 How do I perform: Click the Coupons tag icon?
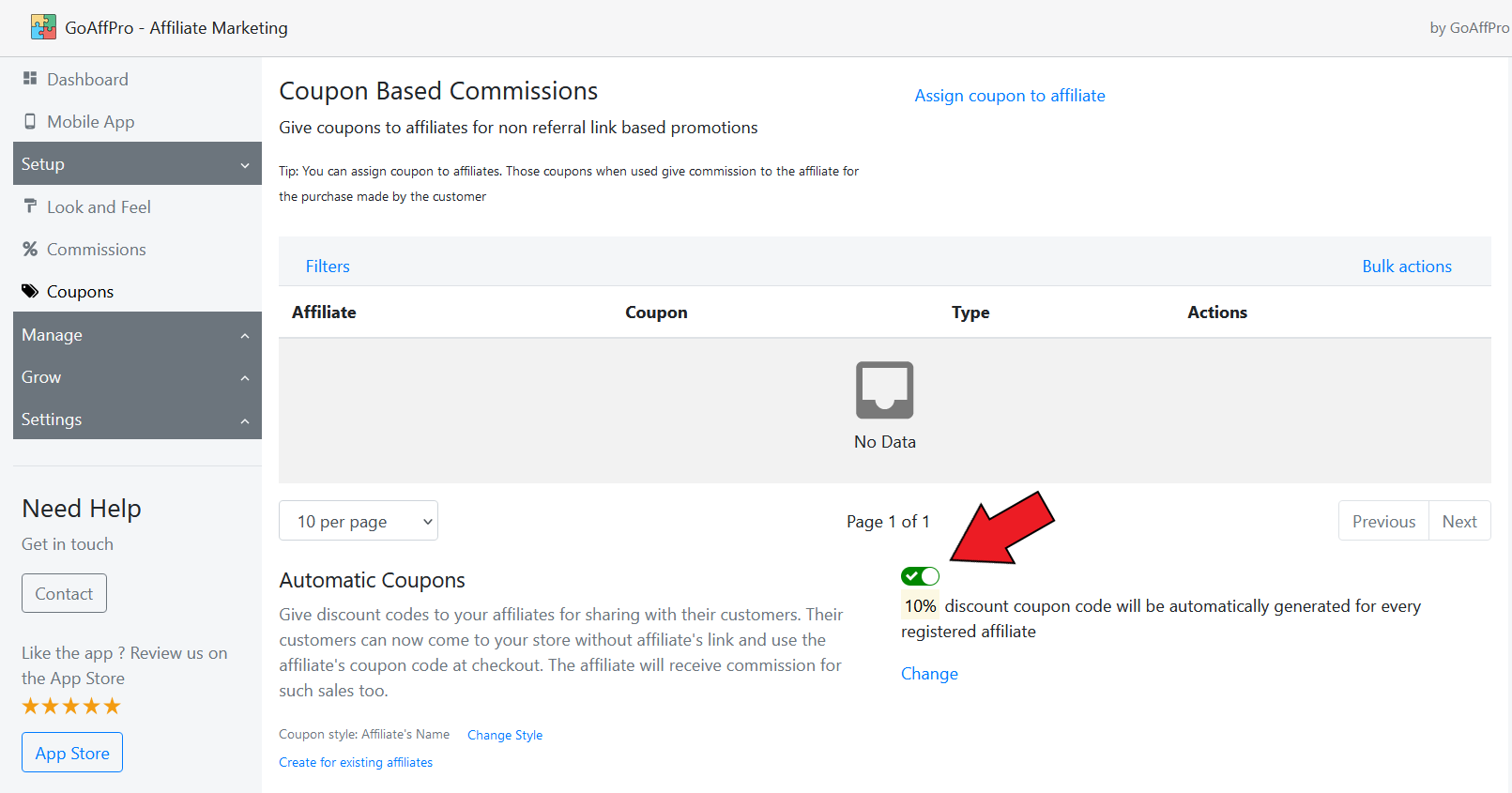tap(30, 291)
